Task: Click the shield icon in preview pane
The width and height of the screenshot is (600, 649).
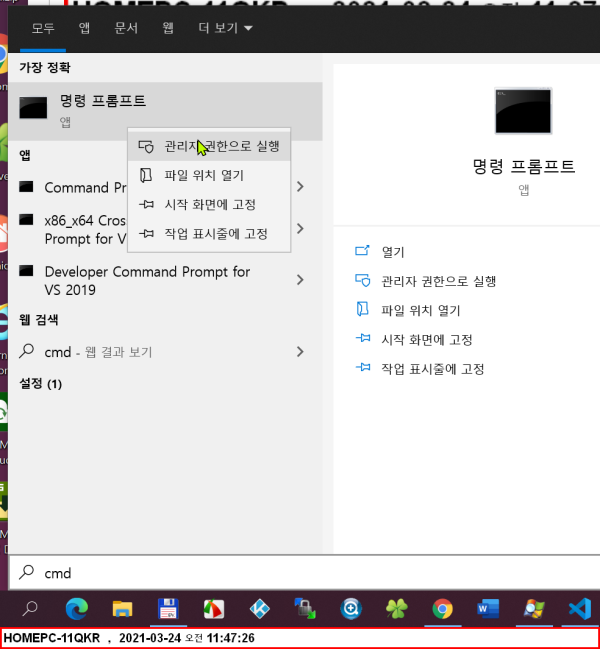Action: point(363,281)
